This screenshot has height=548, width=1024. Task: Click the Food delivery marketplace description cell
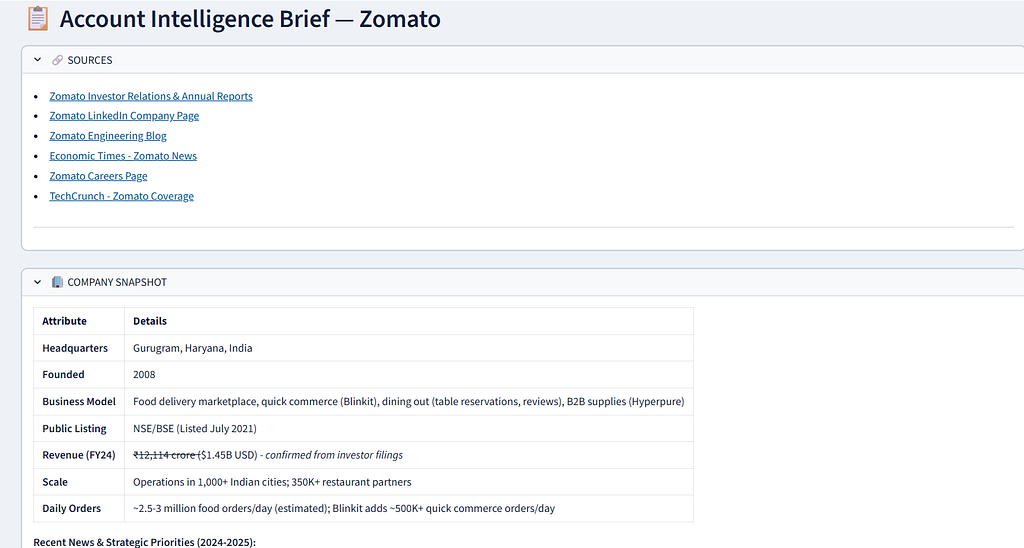(x=409, y=402)
